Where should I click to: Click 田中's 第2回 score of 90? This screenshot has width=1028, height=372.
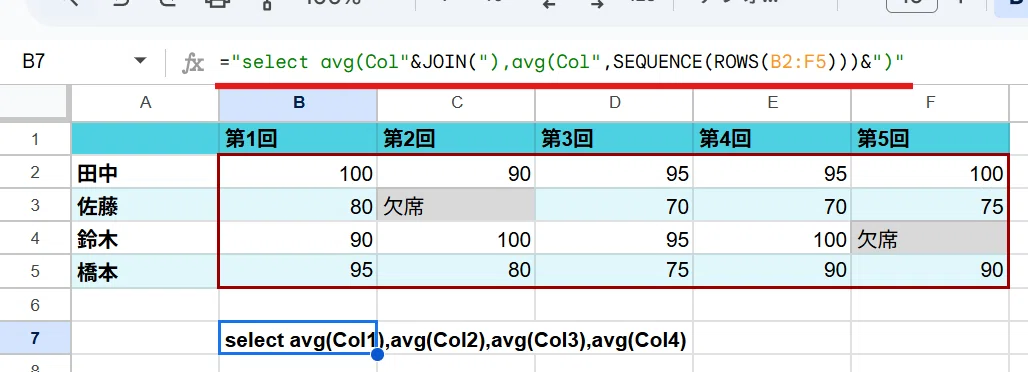tap(456, 172)
